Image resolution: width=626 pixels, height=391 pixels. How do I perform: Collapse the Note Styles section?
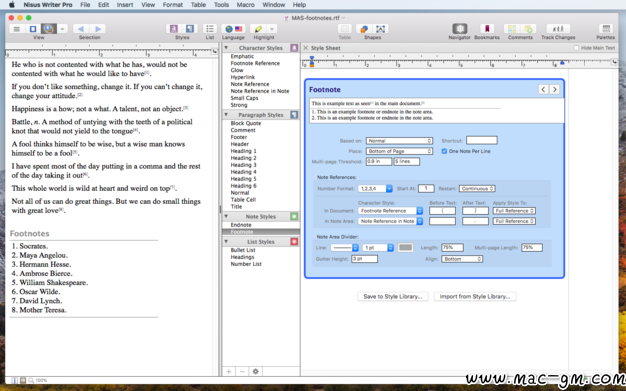pyautogui.click(x=226, y=216)
